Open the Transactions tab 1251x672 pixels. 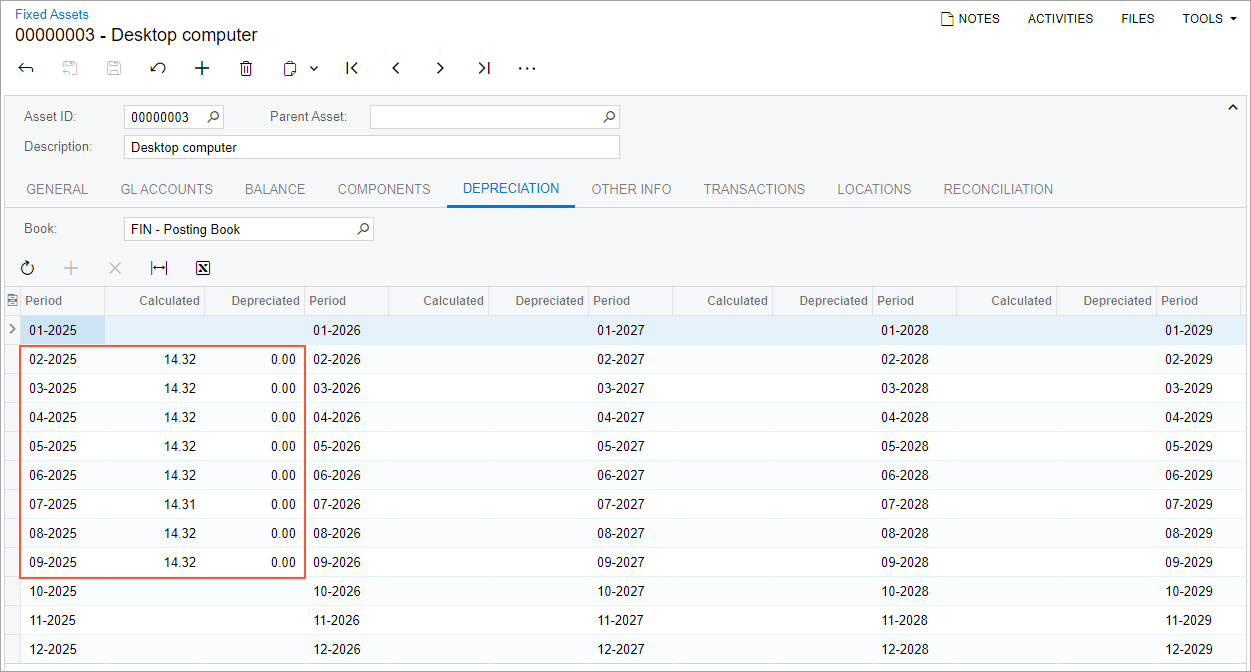coord(754,189)
